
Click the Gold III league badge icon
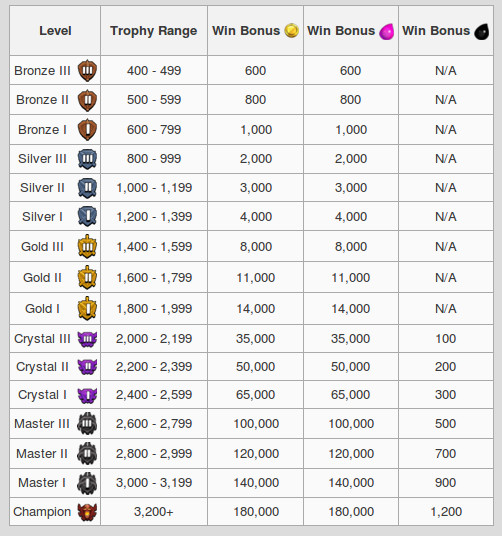[87, 246]
